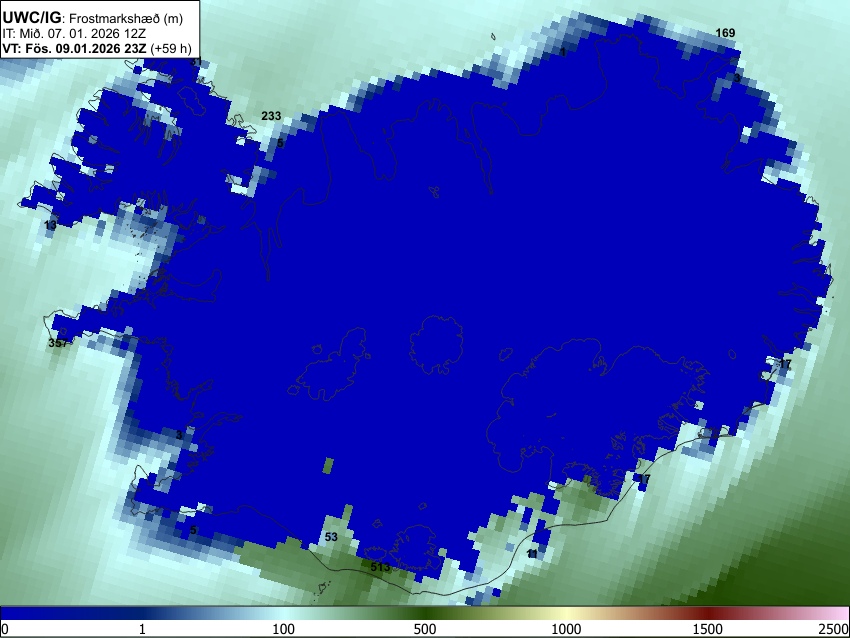
Task: Click dark red segment of color scale above 1500
Action: pyautogui.click(x=708, y=613)
